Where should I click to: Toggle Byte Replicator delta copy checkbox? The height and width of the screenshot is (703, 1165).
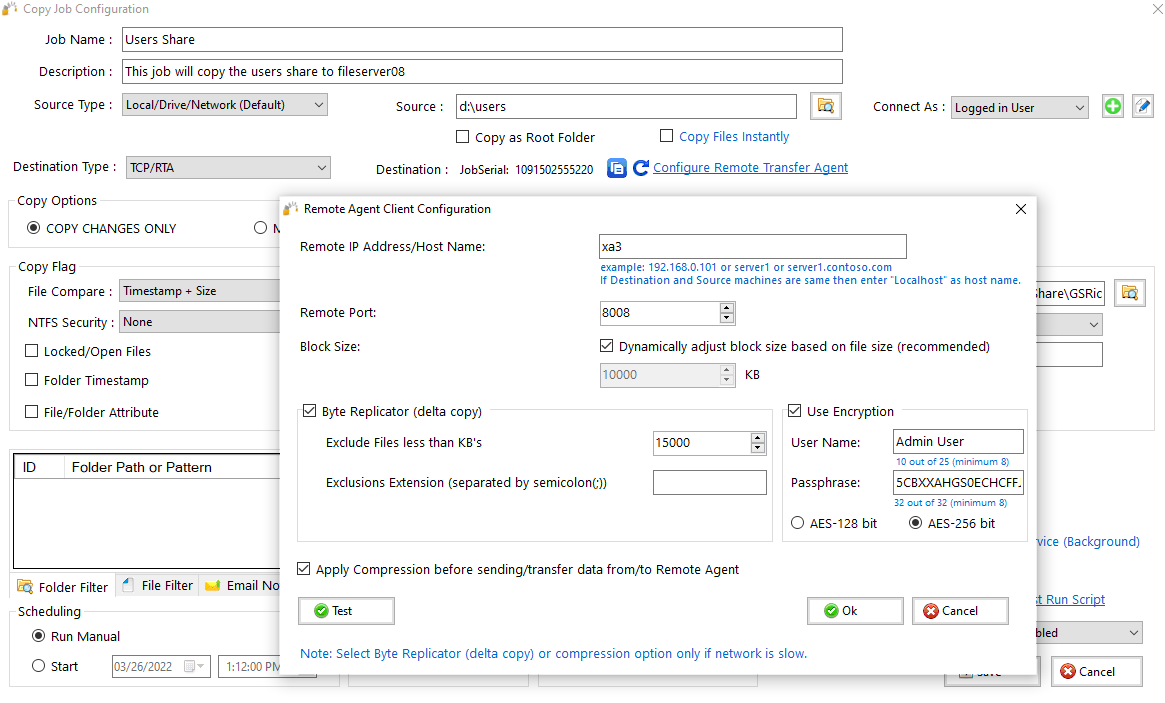[309, 410]
